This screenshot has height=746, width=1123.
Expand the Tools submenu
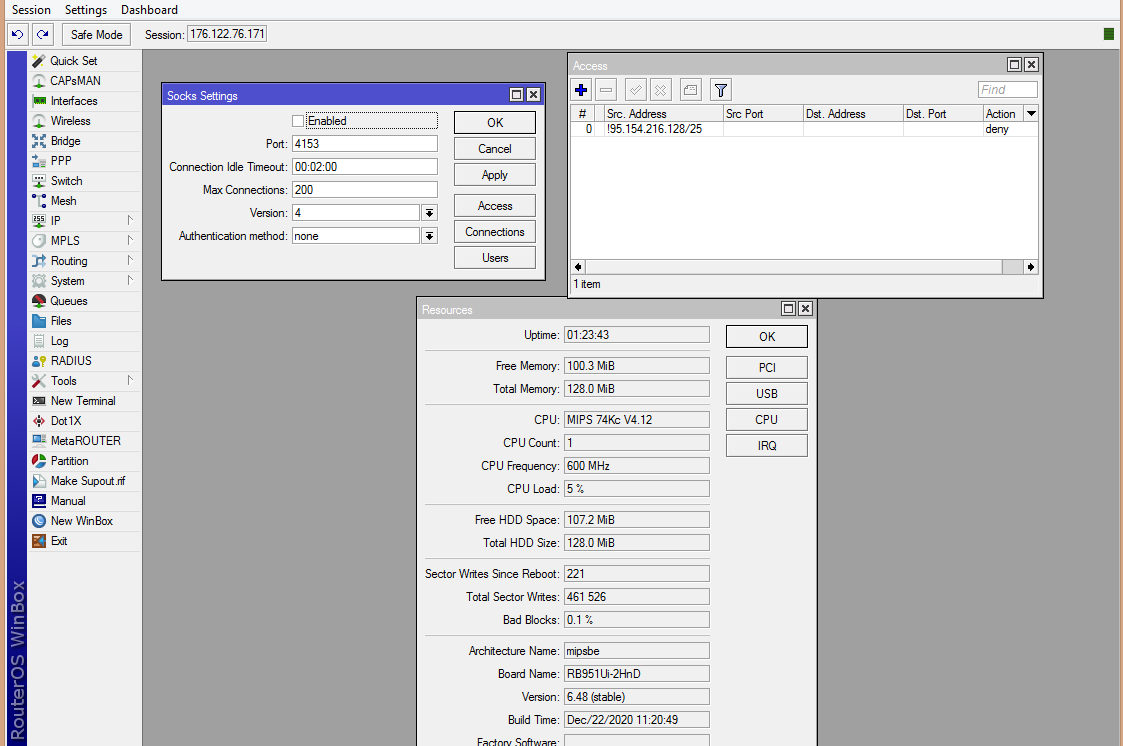pyautogui.click(x=130, y=381)
